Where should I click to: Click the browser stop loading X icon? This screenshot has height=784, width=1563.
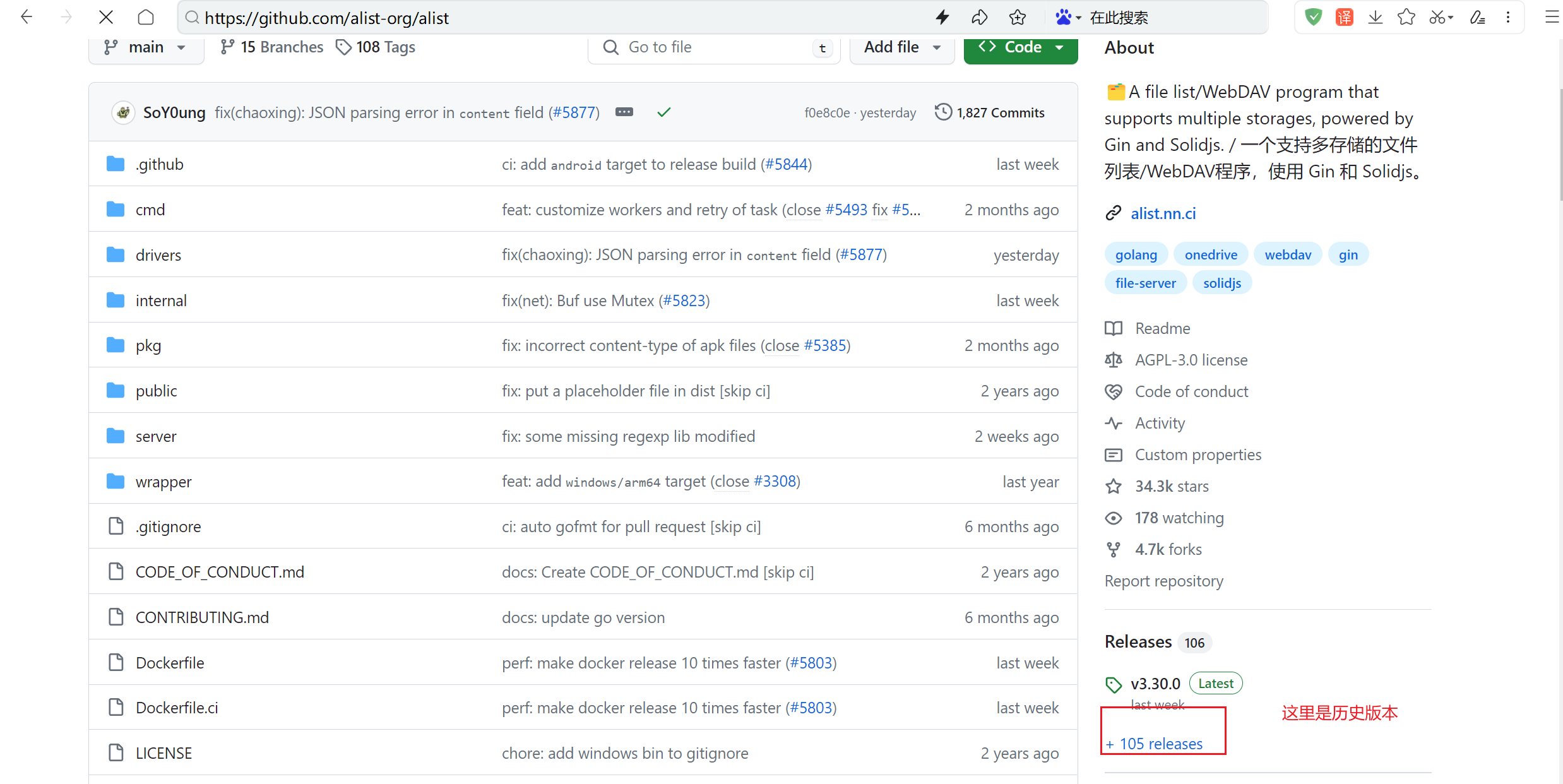(x=106, y=17)
